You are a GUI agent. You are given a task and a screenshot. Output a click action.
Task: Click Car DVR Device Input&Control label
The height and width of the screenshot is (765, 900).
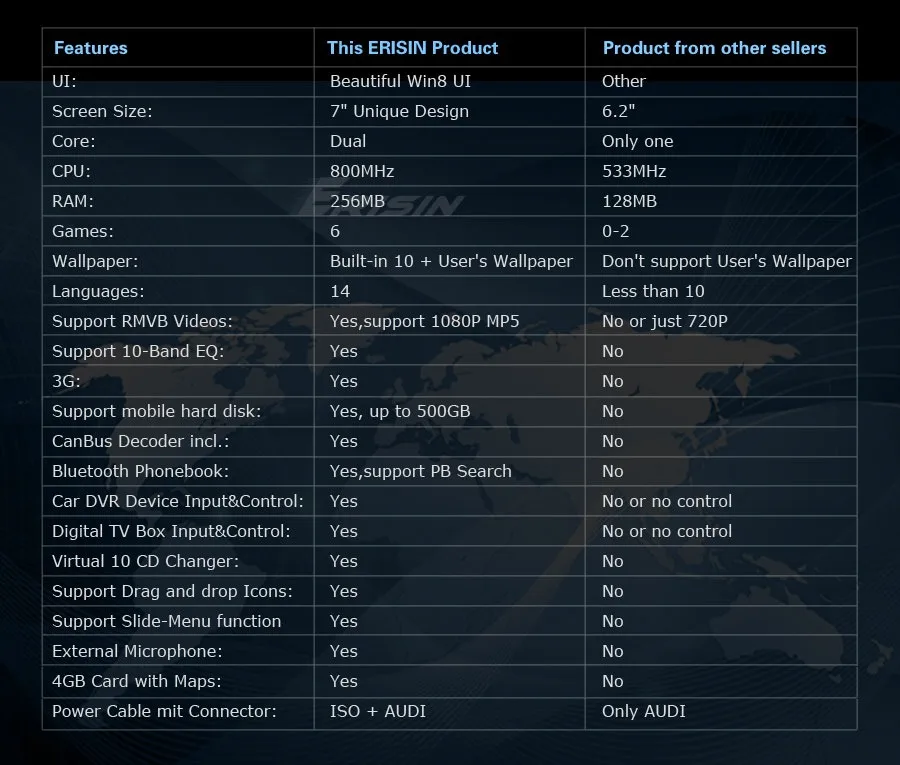click(177, 502)
